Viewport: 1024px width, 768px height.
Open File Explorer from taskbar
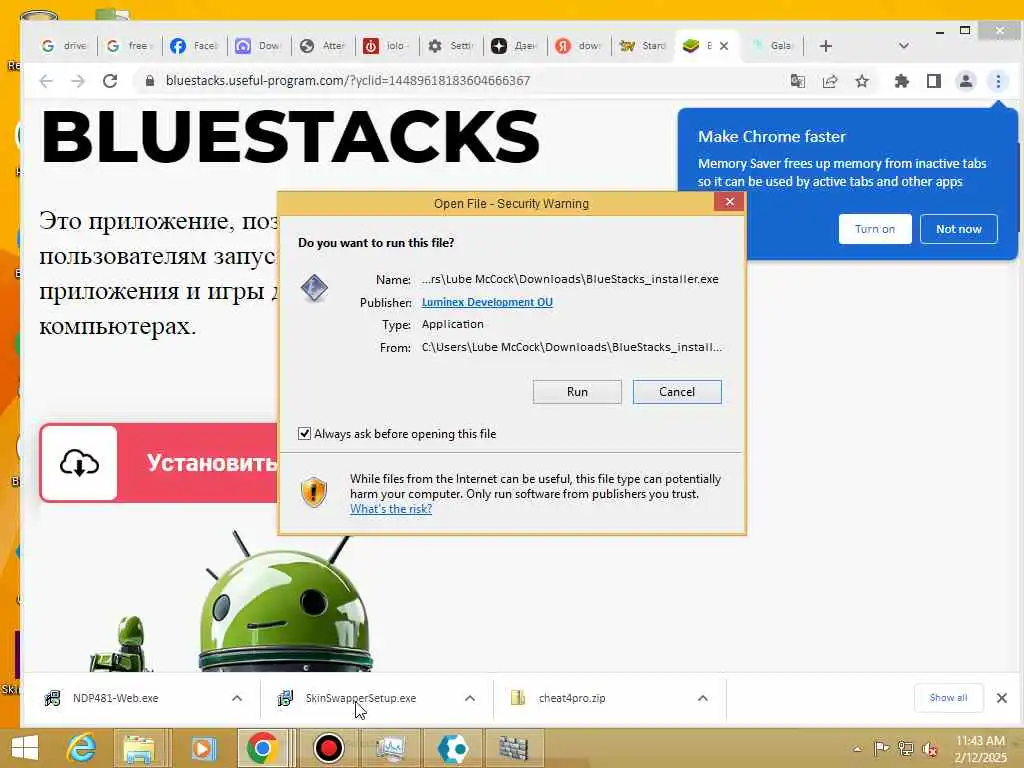(139, 748)
